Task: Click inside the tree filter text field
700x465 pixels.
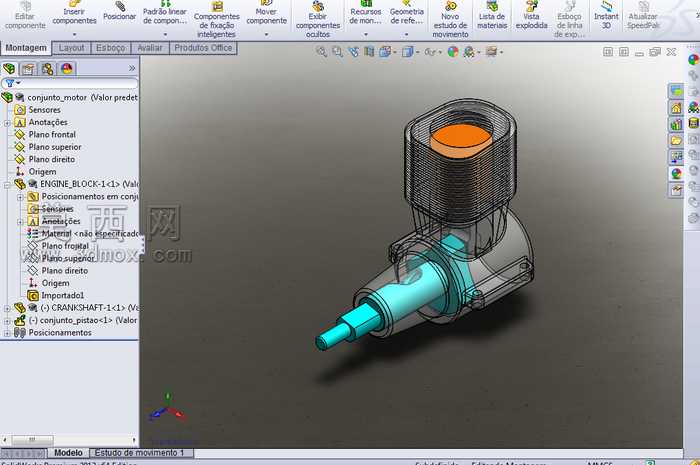Action: pos(79,83)
